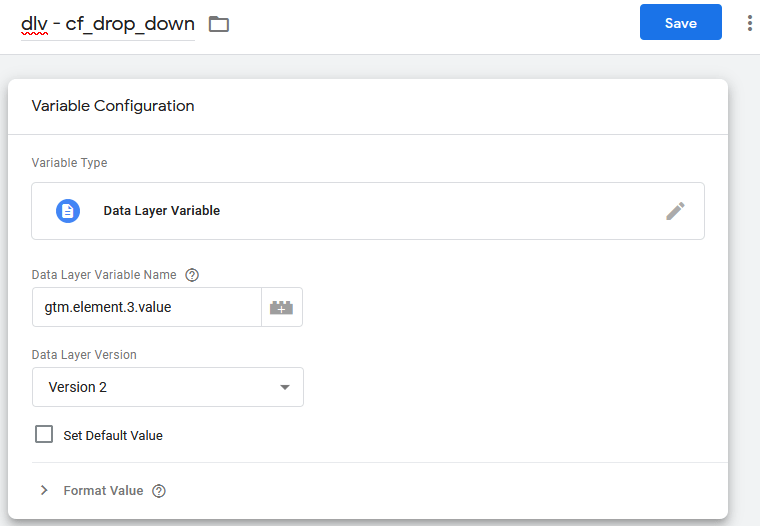Screen dimensions: 760x526
Task: Click the folder icon beside the variable name
Action: point(219,24)
